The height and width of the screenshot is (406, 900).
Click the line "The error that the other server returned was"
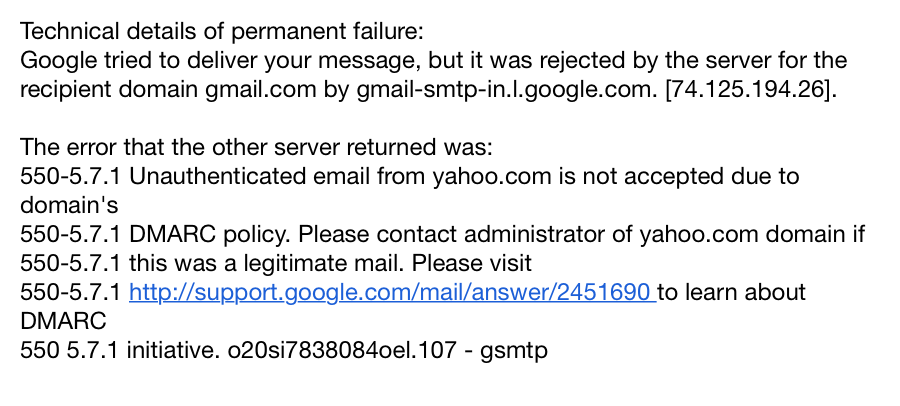tap(256, 147)
